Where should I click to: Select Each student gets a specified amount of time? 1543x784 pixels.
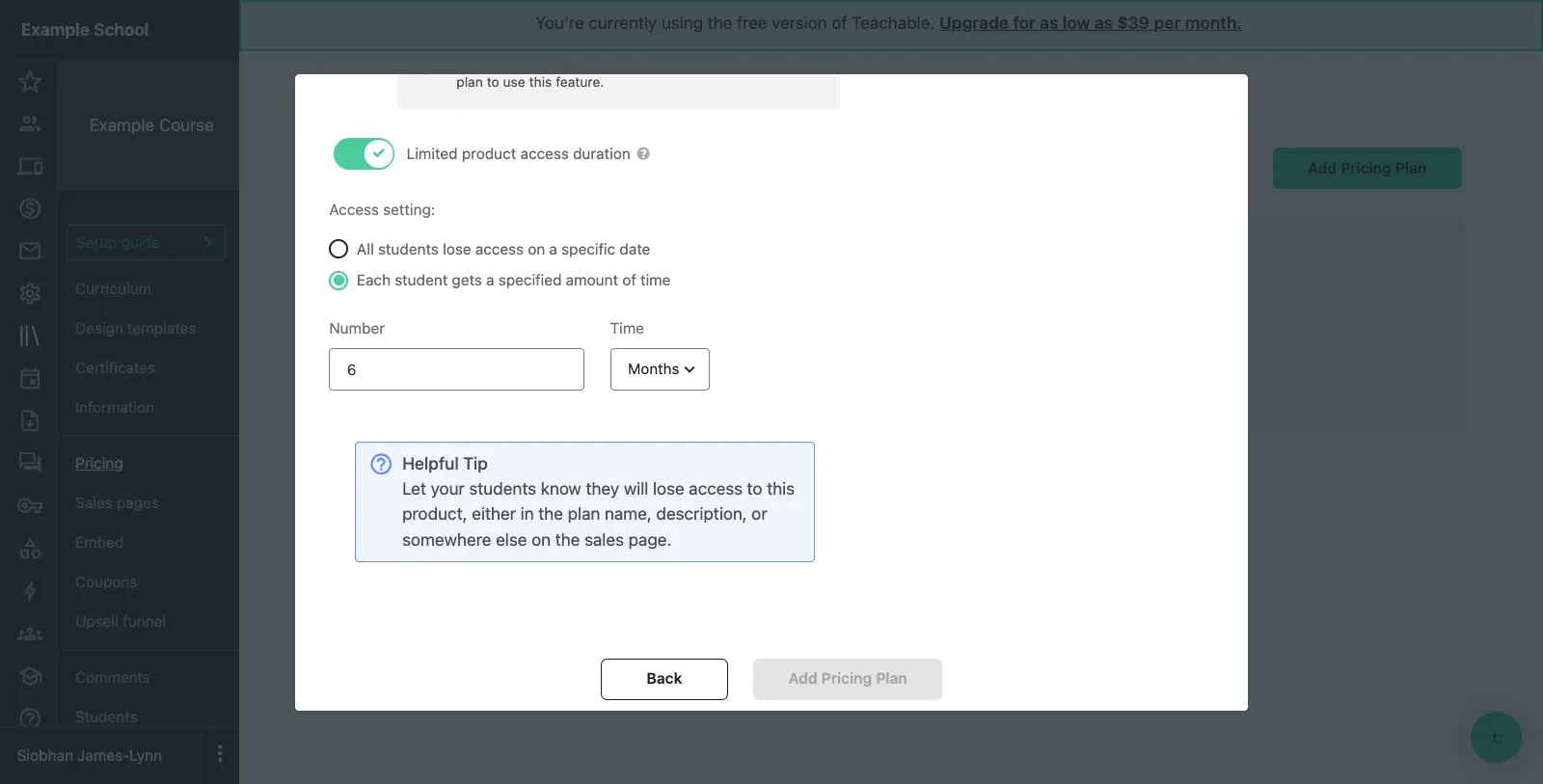coord(338,281)
